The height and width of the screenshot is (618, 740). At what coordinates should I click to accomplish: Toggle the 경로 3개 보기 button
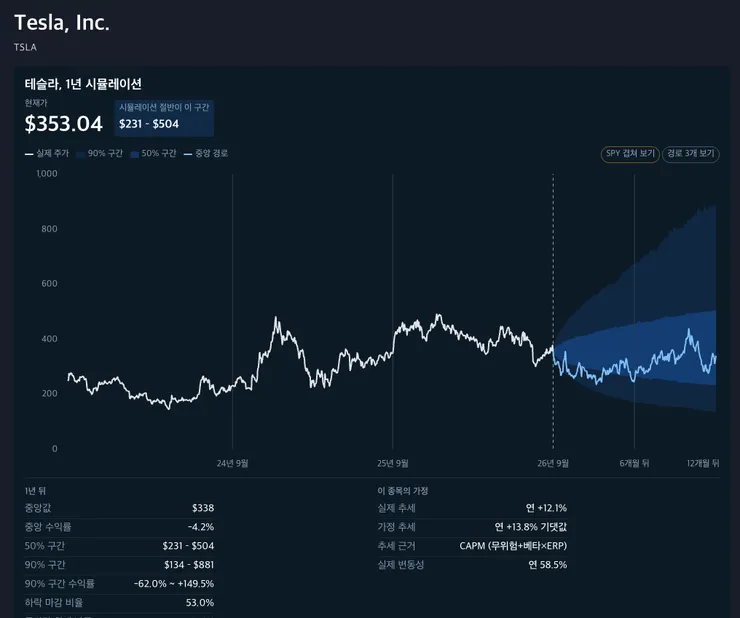coord(690,153)
